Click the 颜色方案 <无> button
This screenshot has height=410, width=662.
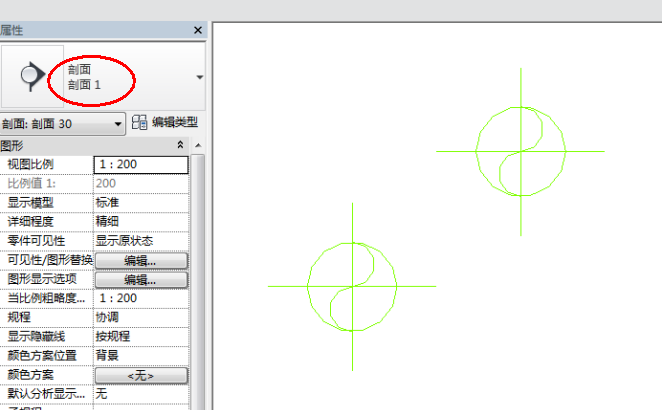pyautogui.click(x=141, y=375)
